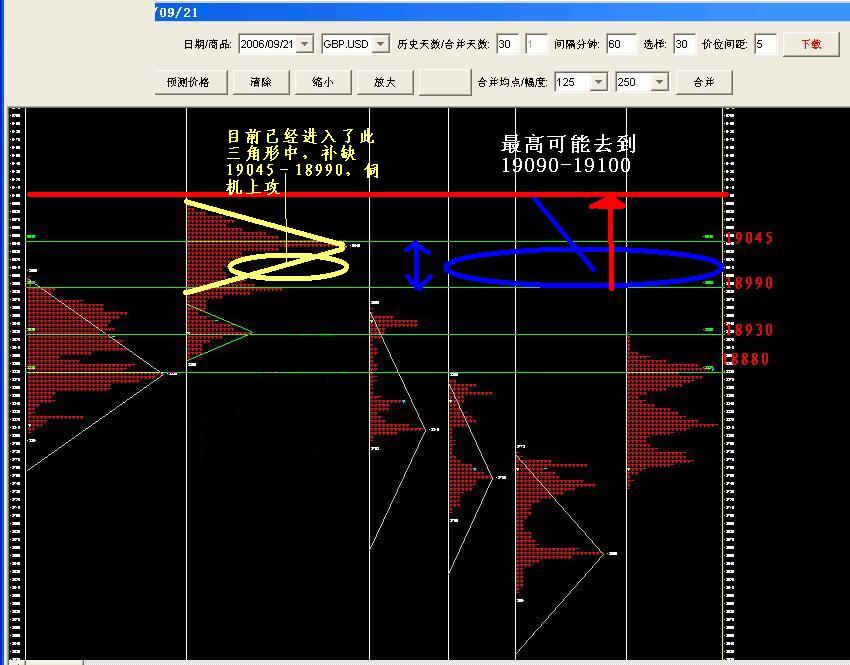Screen dimensions: 850x665
Task: Open the 125 merge point dropdown
Action: pyautogui.click(x=598, y=82)
